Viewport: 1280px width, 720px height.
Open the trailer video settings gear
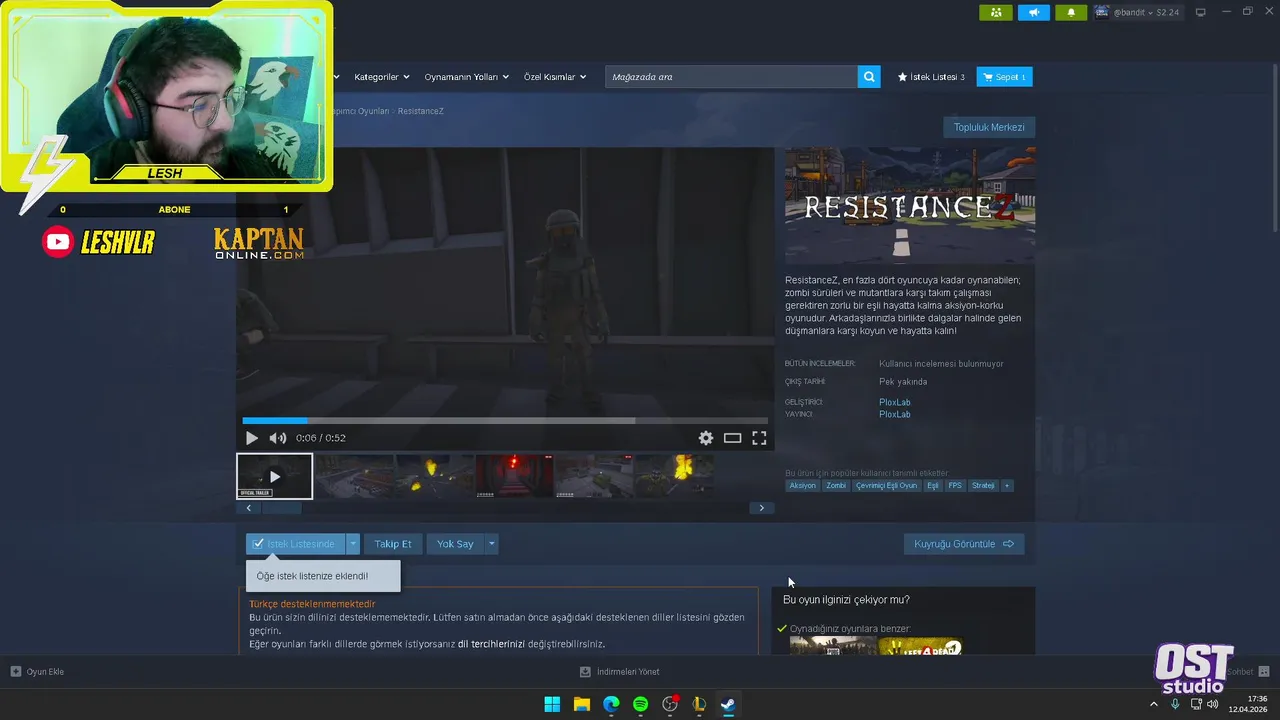tap(706, 438)
